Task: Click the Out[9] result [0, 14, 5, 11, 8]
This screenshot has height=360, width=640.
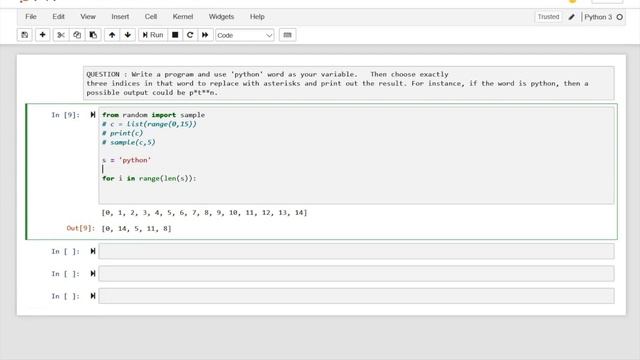Action: 136,229
